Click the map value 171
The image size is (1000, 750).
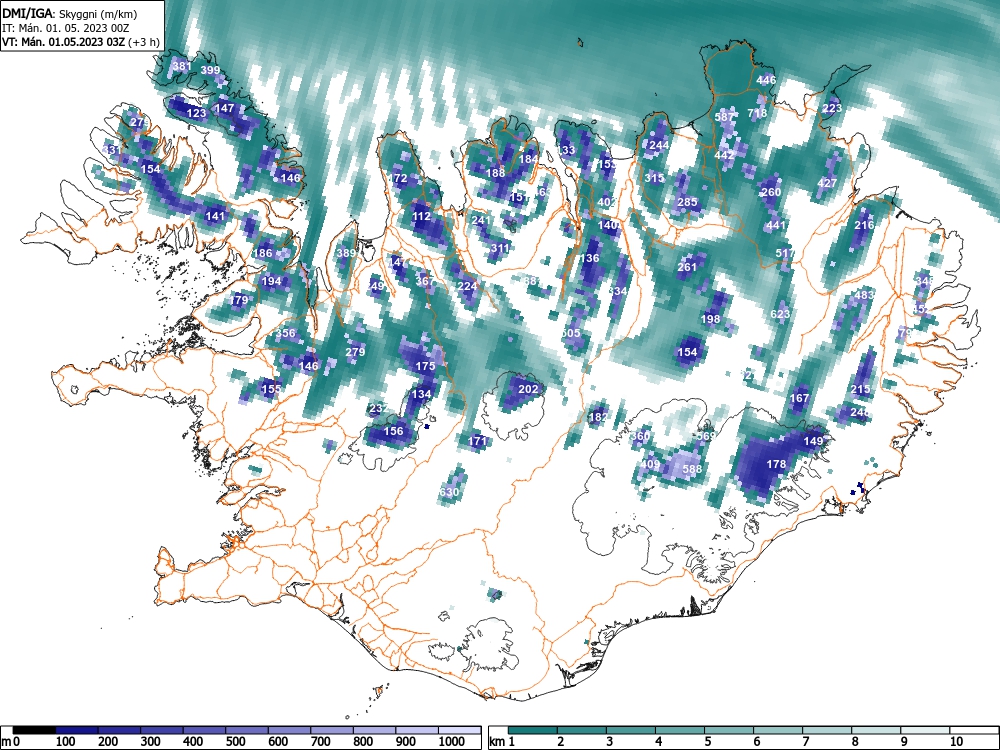478,441
